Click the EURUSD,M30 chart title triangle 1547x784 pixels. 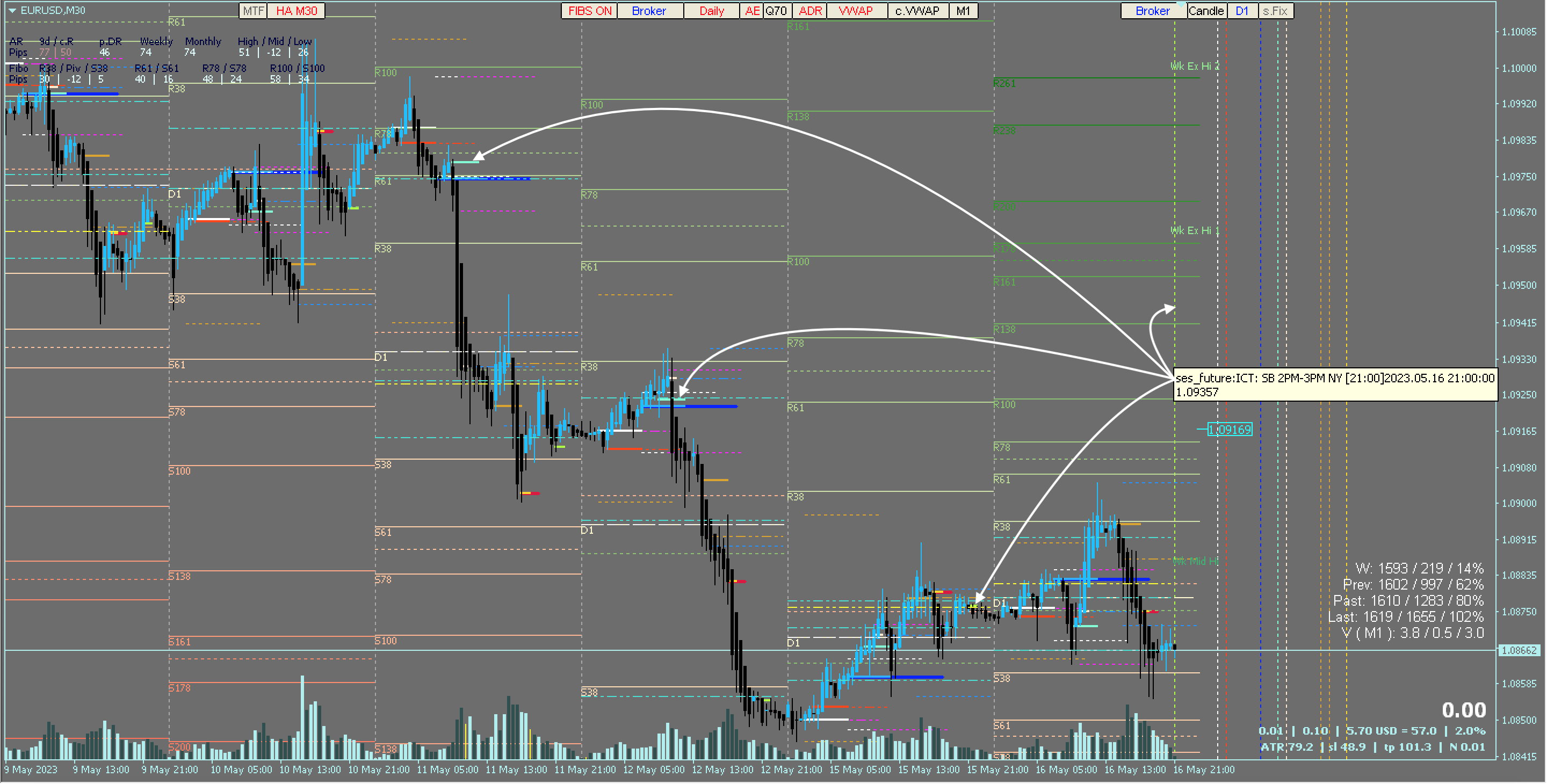pos(11,10)
